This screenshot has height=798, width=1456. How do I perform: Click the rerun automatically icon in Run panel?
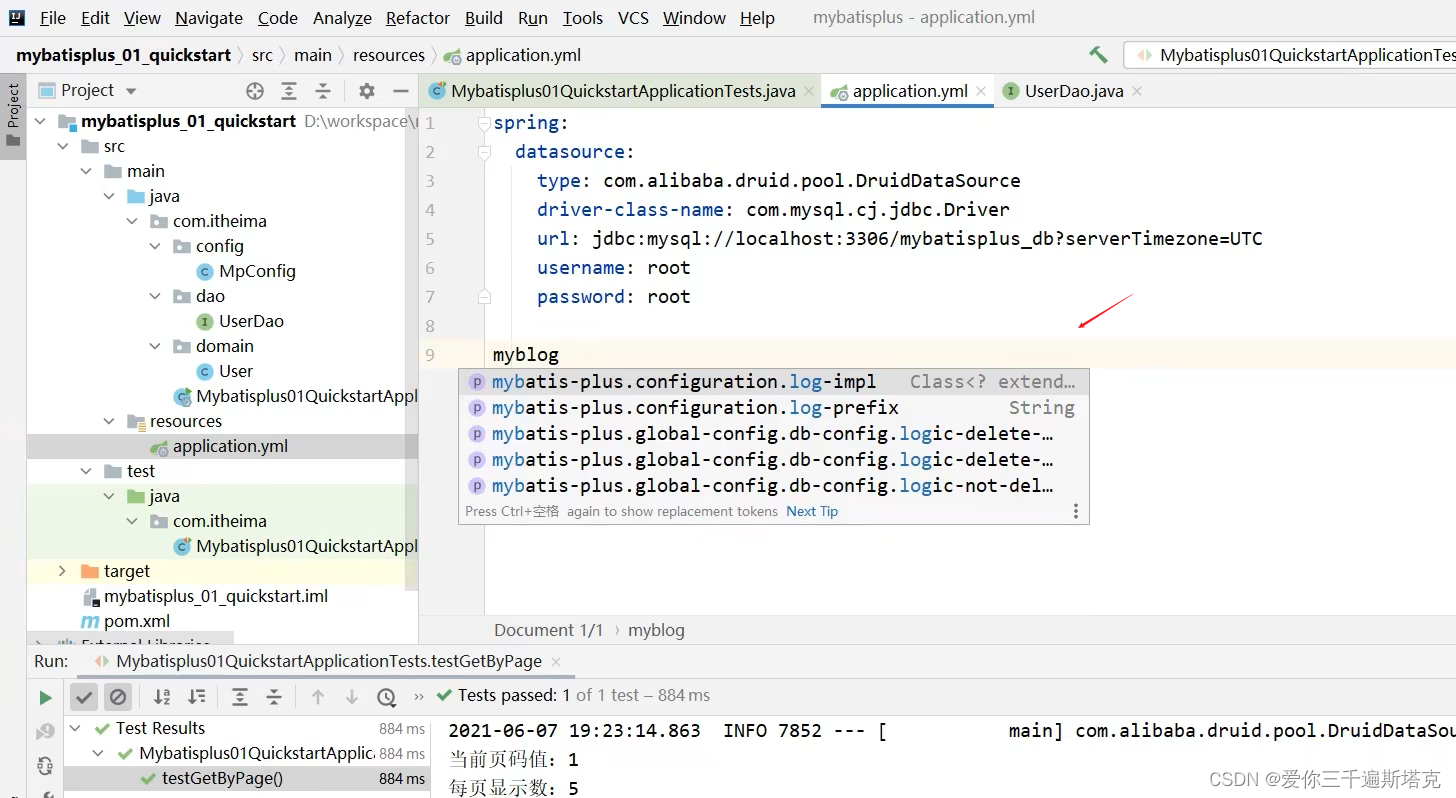[45, 765]
